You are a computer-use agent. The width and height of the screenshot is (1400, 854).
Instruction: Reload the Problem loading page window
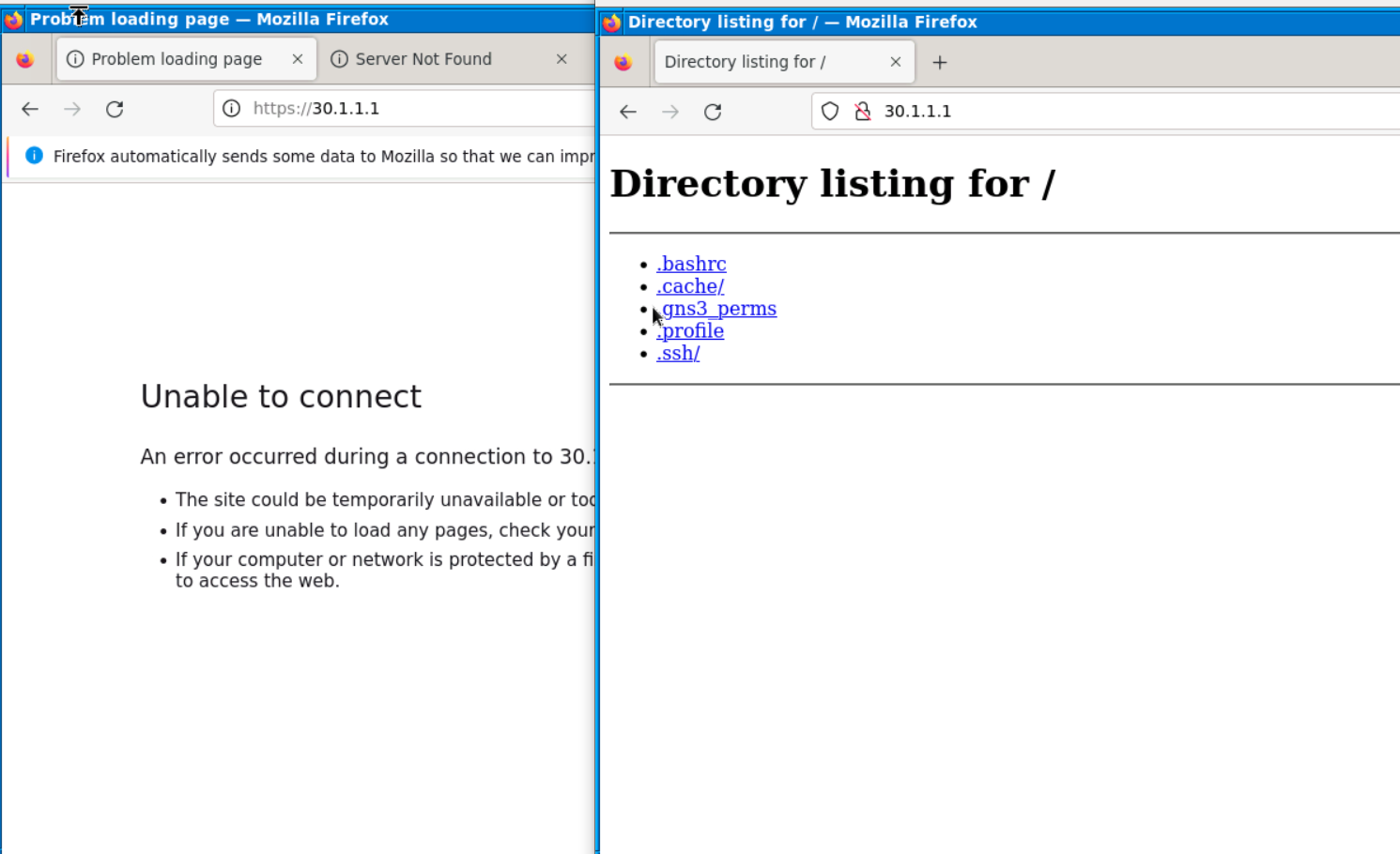(x=115, y=109)
